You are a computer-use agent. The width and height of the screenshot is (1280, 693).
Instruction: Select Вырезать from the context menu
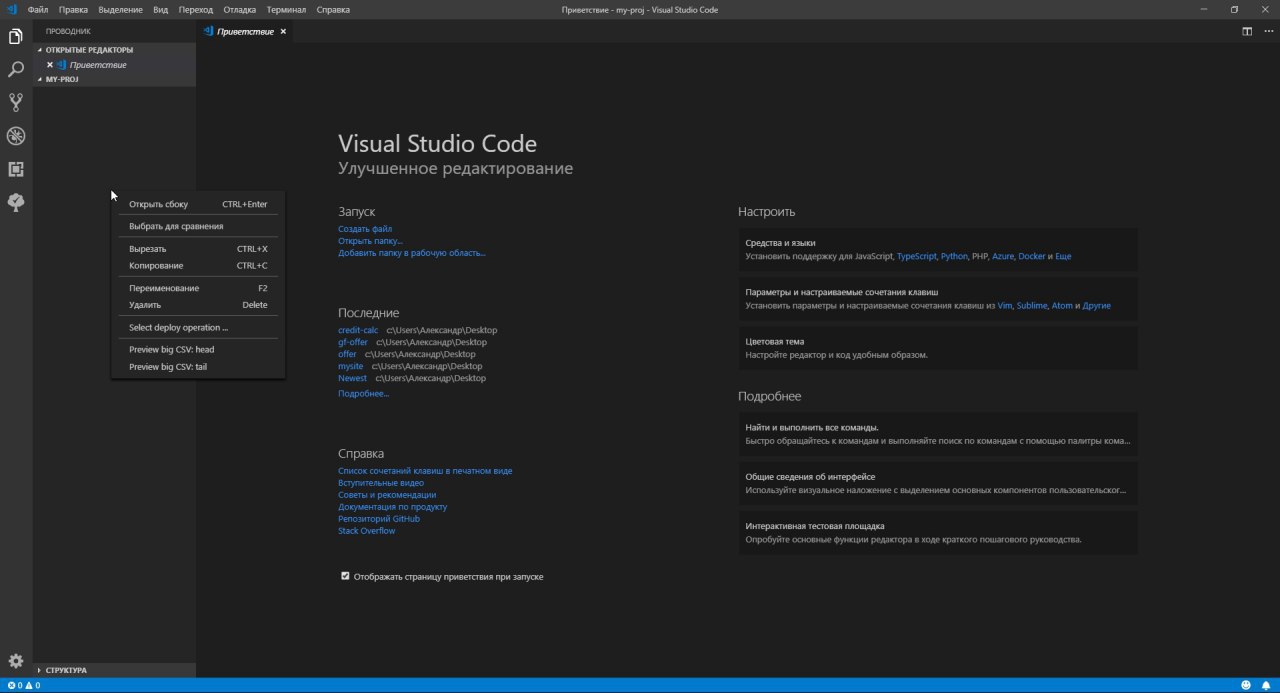198,248
